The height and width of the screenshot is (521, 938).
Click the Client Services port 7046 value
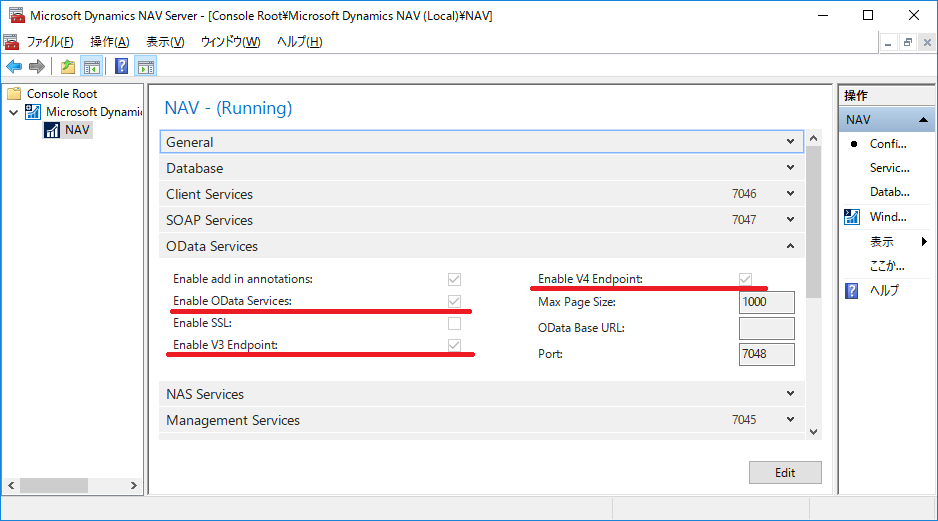coord(744,194)
